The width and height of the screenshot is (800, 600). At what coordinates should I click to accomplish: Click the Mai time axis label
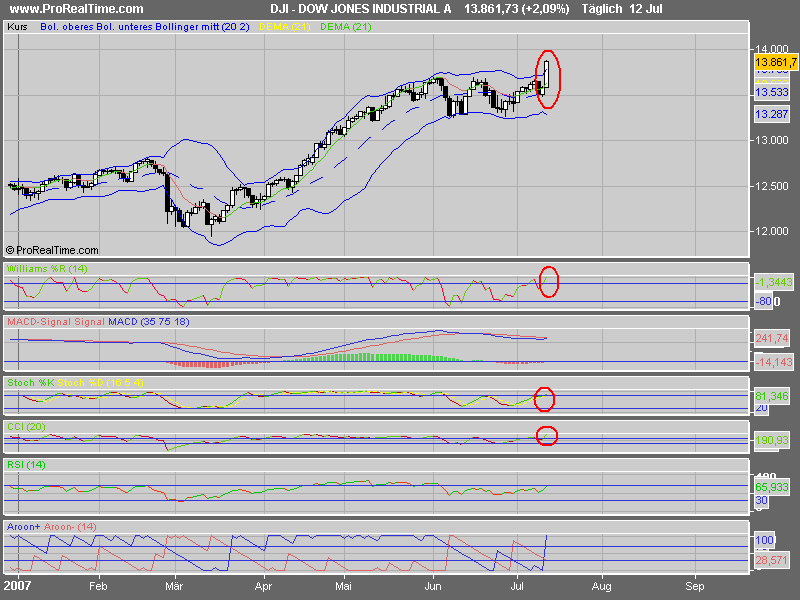click(343, 586)
